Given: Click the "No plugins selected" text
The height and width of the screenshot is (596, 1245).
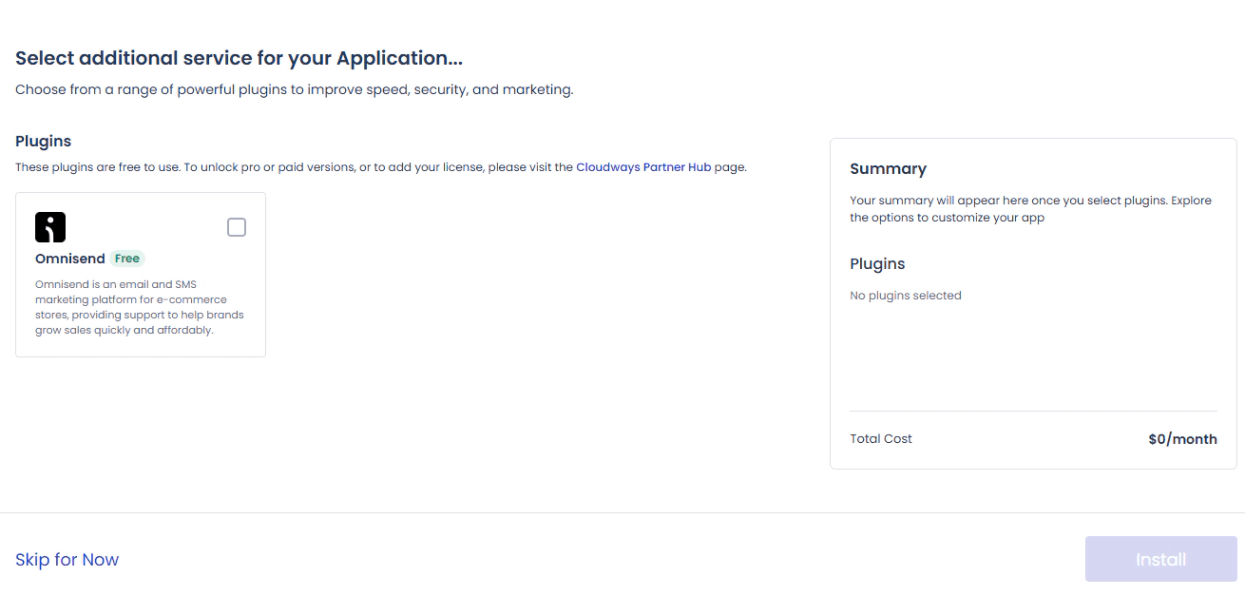Looking at the screenshot, I should coord(905,295).
